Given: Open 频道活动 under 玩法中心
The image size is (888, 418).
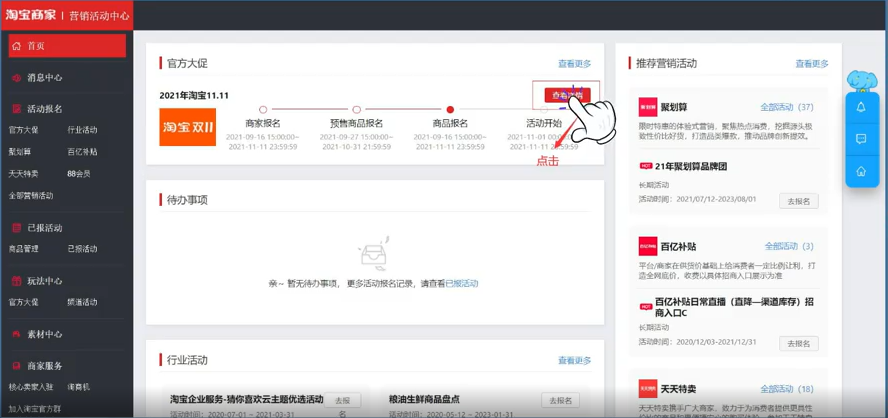Looking at the screenshot, I should pyautogui.click(x=82, y=302).
